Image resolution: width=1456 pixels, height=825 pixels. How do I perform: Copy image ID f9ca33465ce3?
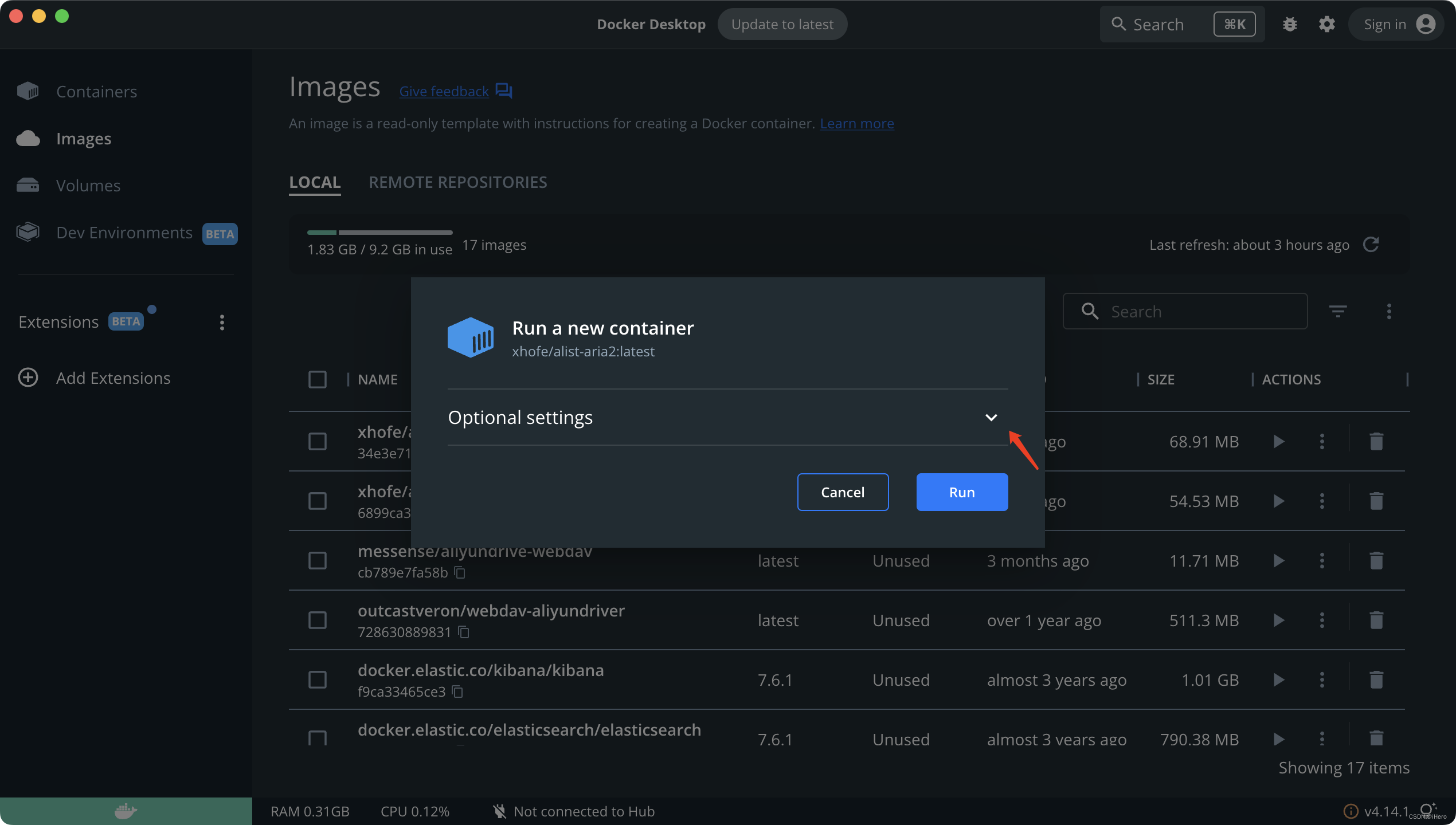click(457, 692)
